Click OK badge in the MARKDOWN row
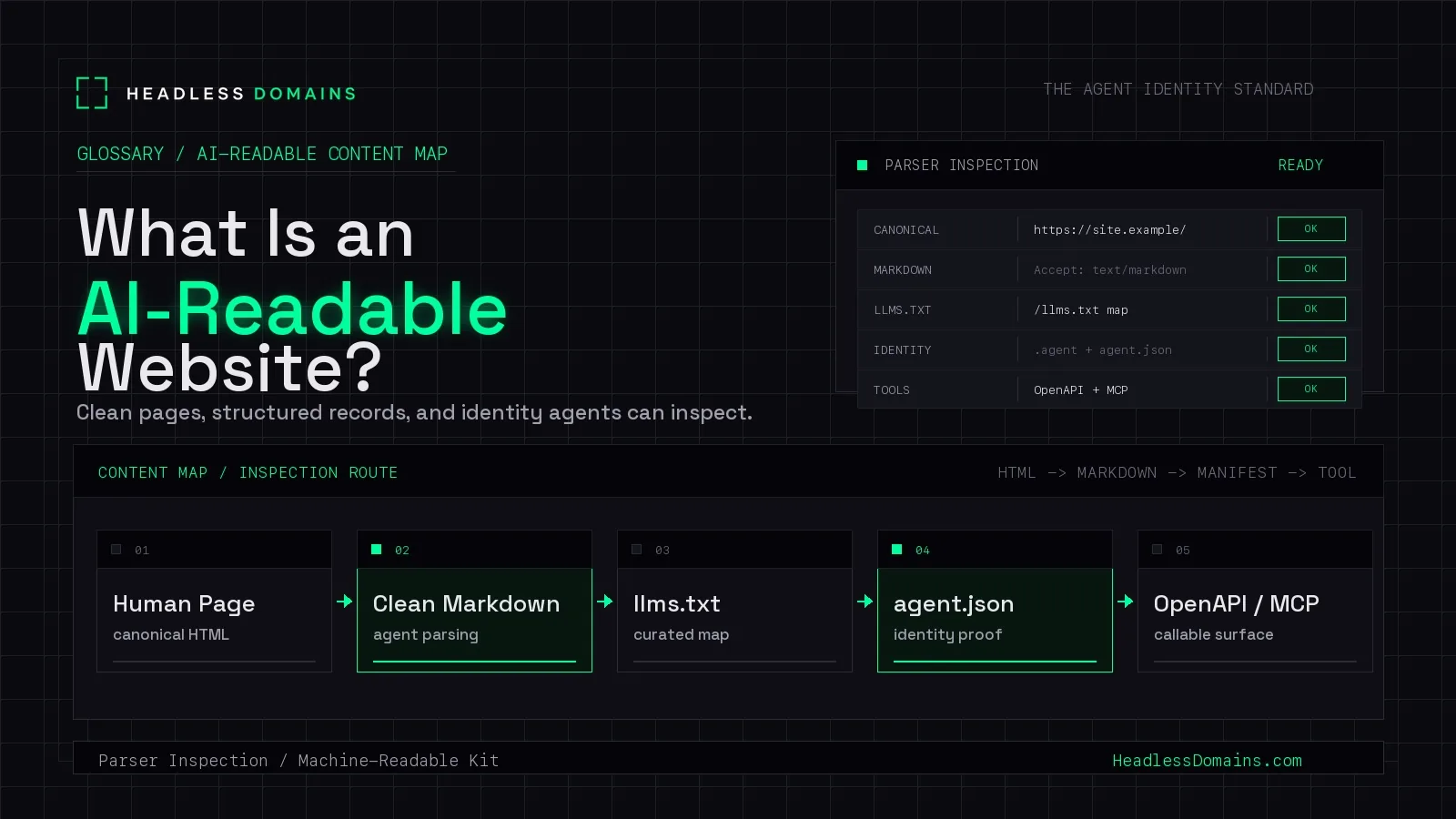 click(x=1311, y=269)
